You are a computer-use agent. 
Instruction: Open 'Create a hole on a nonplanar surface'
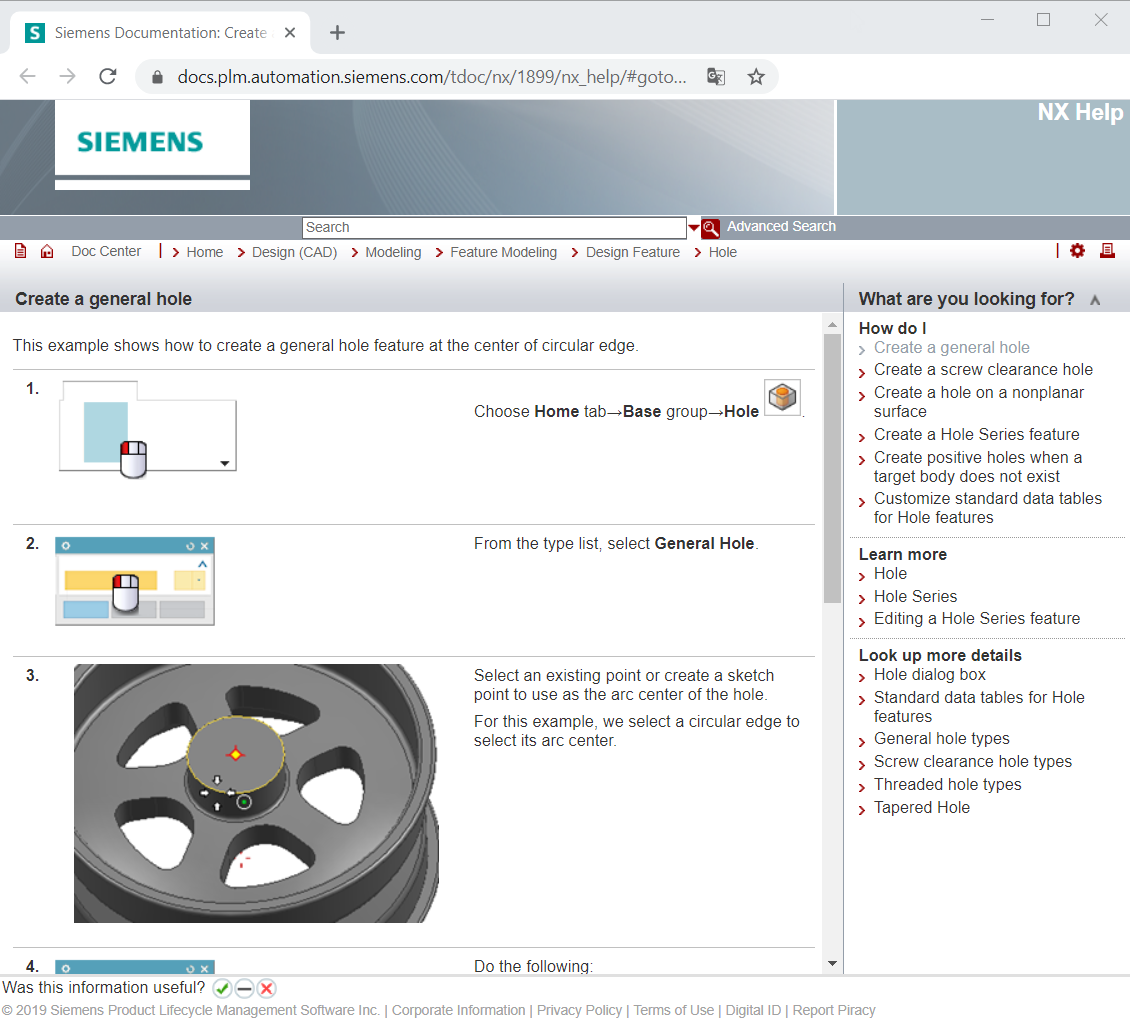click(979, 402)
